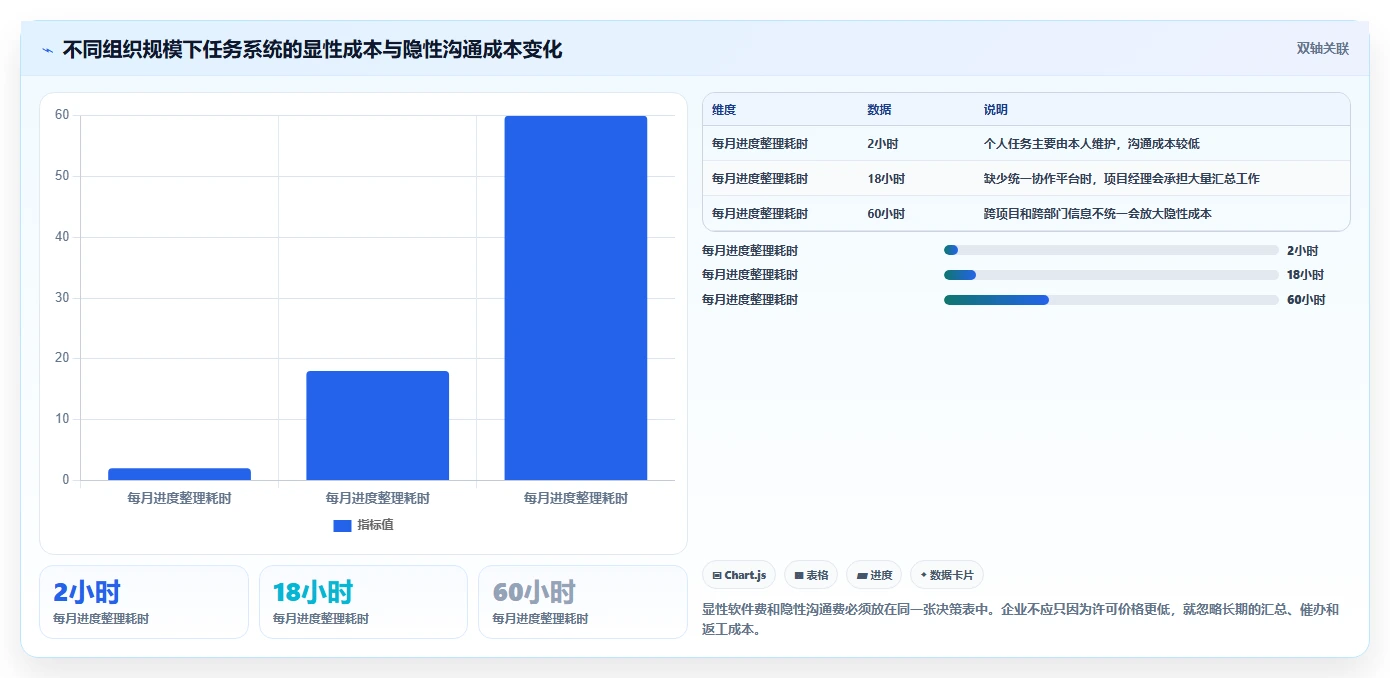Click the progress bar labeled 18小时

[1111, 275]
